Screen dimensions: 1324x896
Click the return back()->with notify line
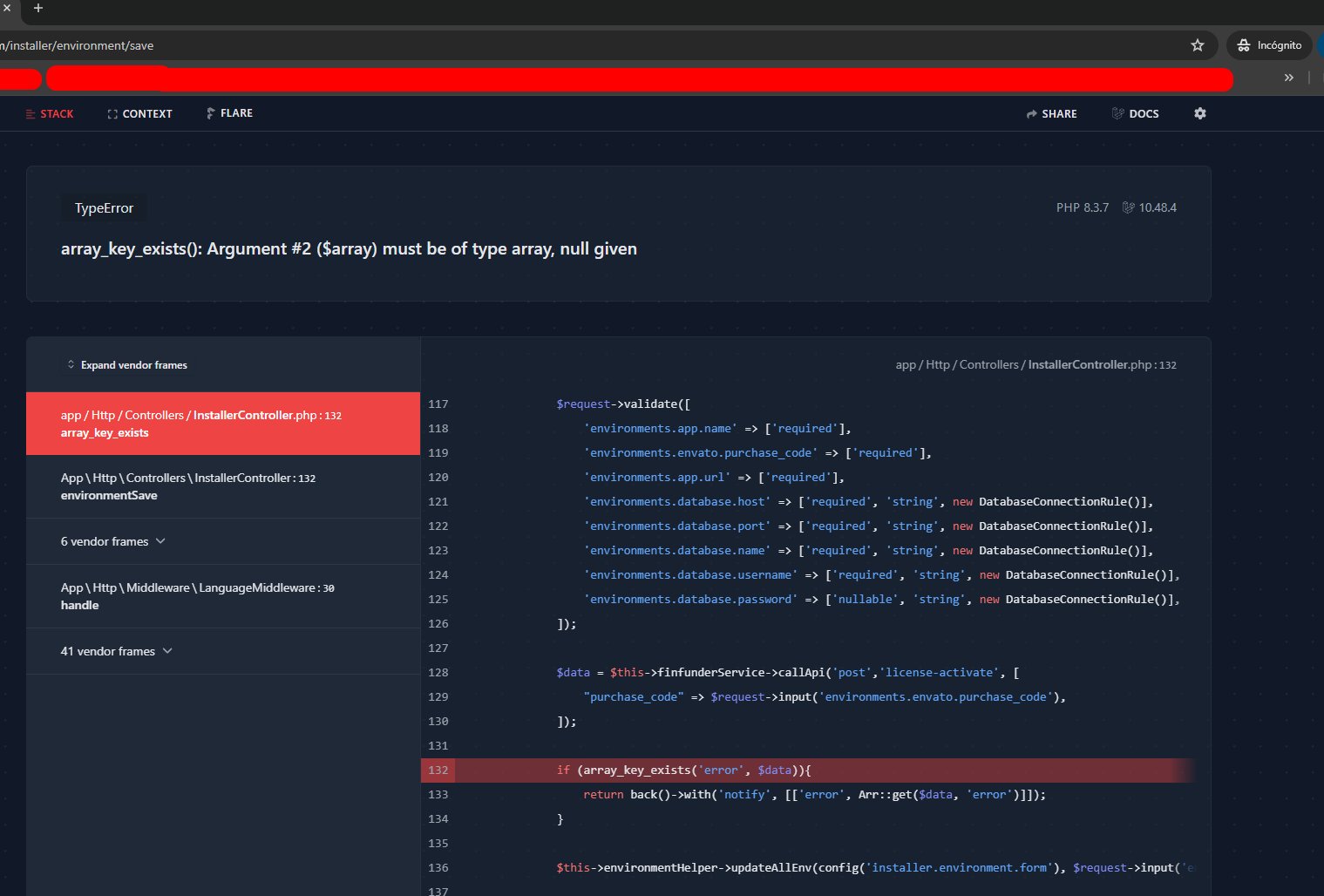click(x=814, y=795)
